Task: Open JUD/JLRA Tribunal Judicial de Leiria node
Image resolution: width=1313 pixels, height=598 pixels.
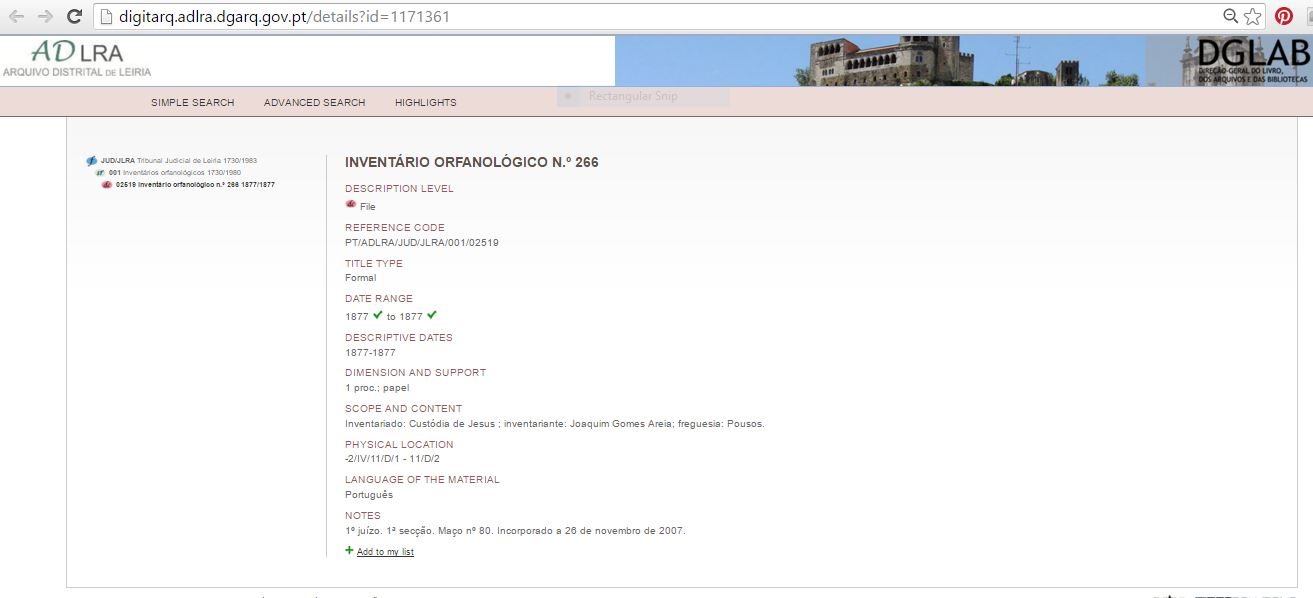Action: 180,160
